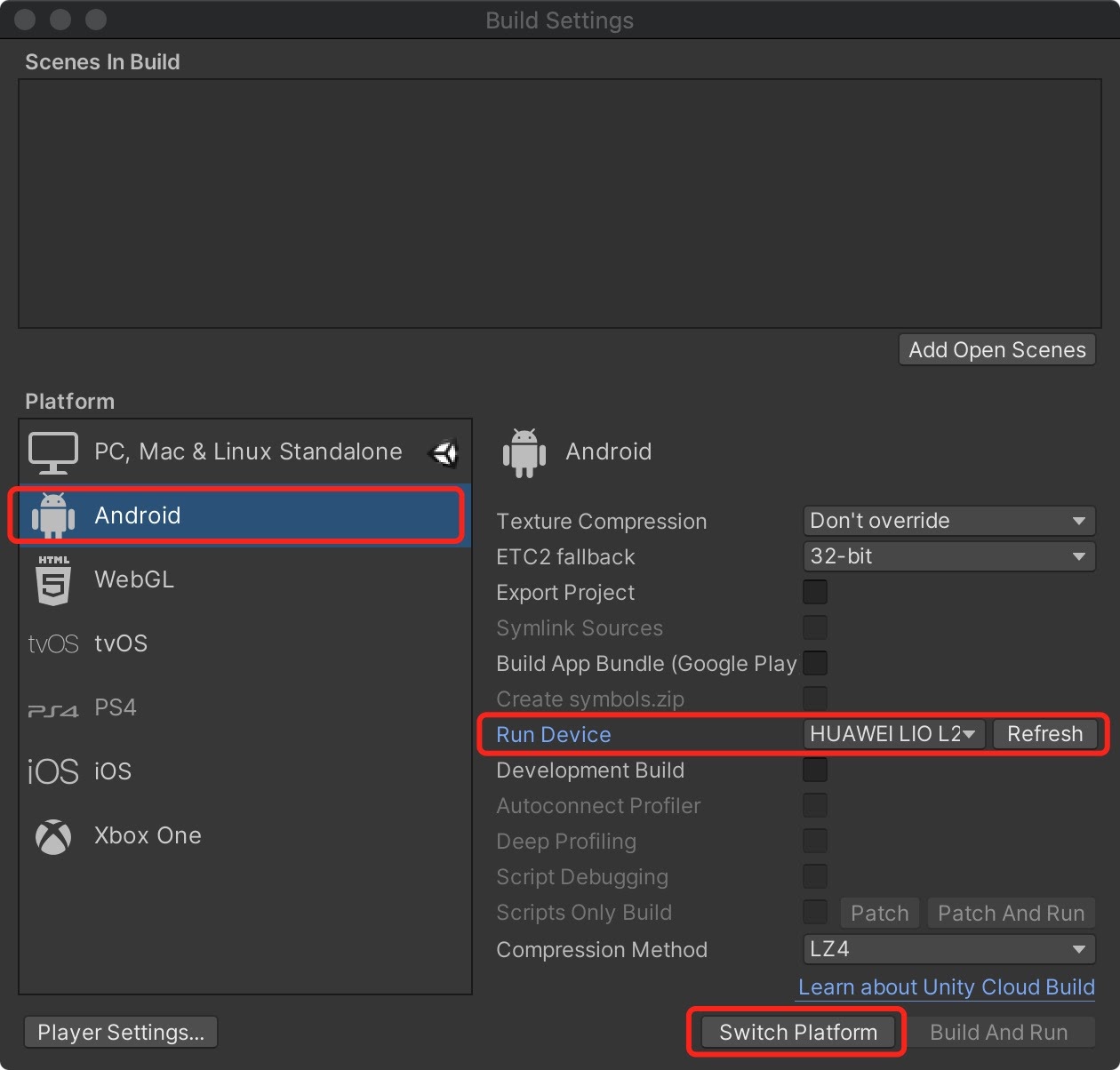
Task: Click the Patch button
Action: coord(879,914)
